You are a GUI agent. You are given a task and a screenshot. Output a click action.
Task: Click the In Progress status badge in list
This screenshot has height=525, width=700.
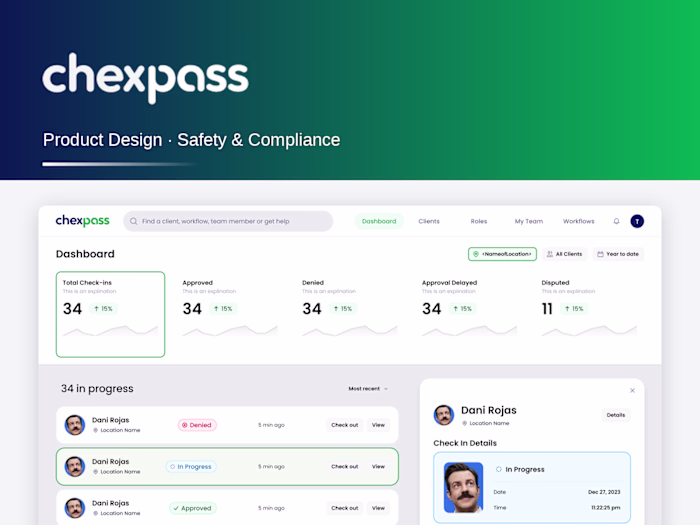[x=191, y=467]
